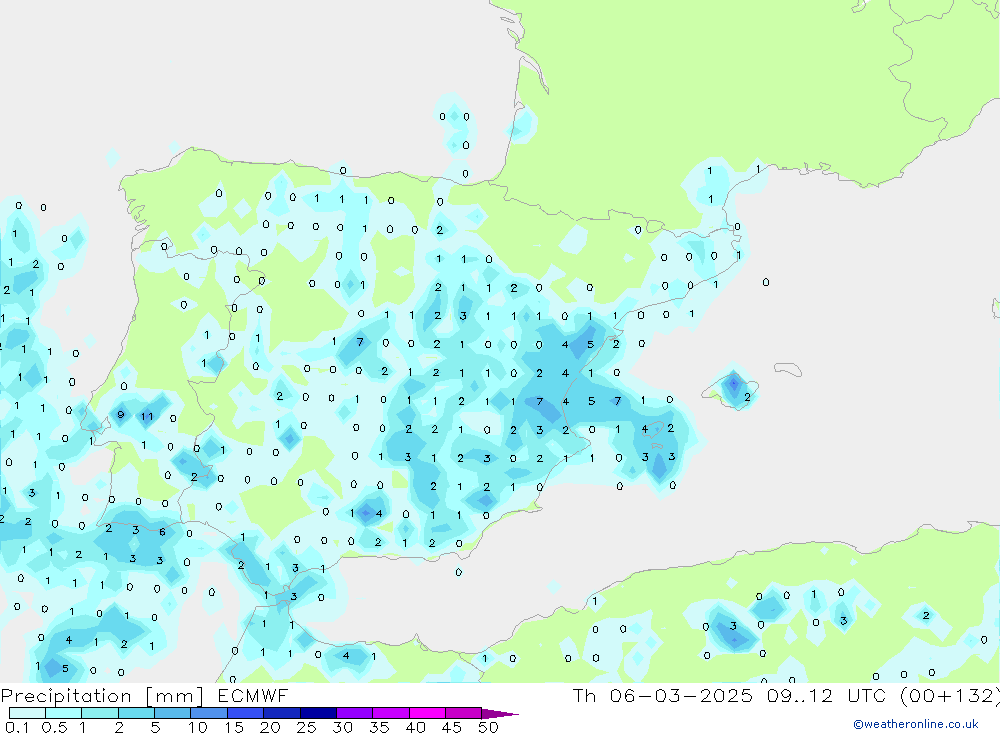Viewport: 1000px width, 733px height.
Task: Click the '(00+132)' forecast offset text
Action: pos(949,695)
